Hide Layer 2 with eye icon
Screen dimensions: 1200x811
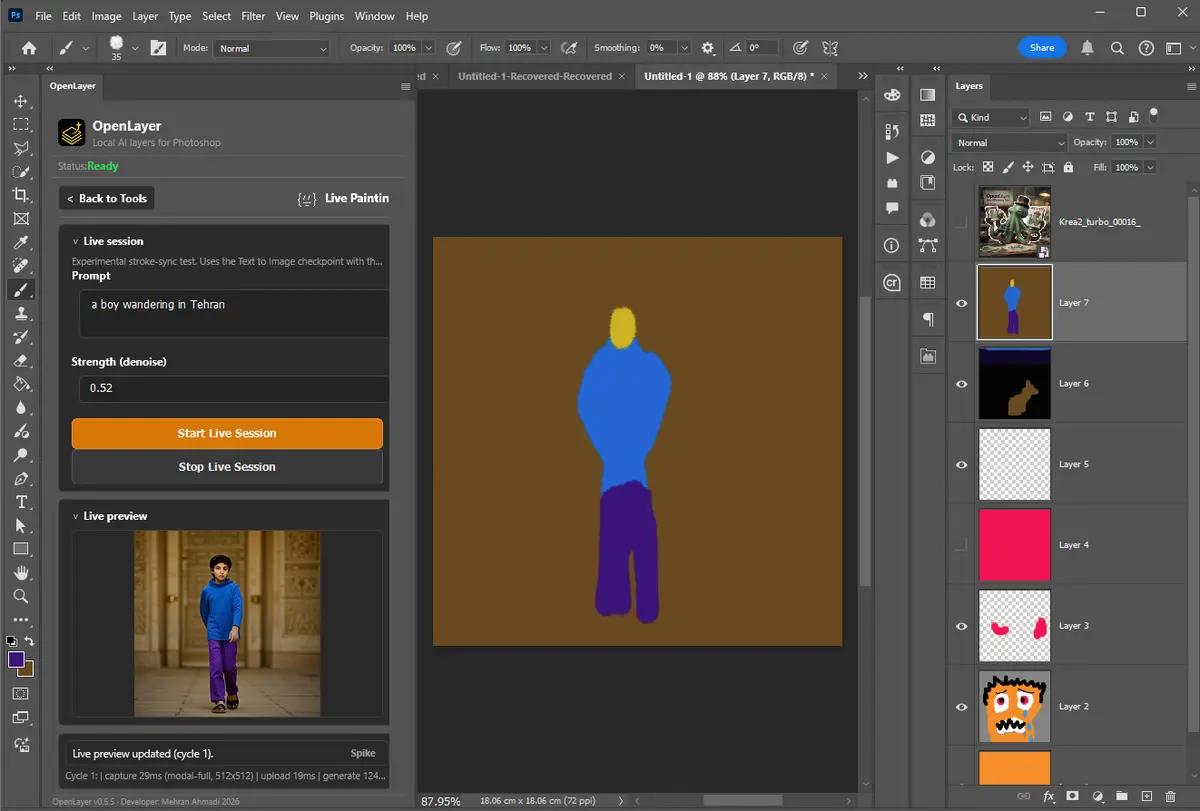point(962,707)
